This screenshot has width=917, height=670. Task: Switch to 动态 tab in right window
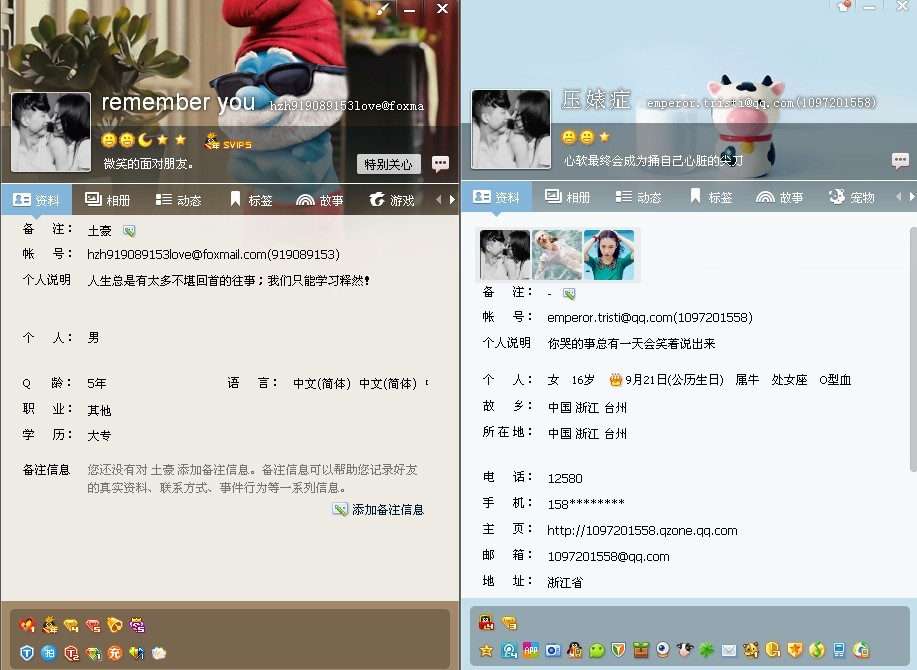click(639, 197)
